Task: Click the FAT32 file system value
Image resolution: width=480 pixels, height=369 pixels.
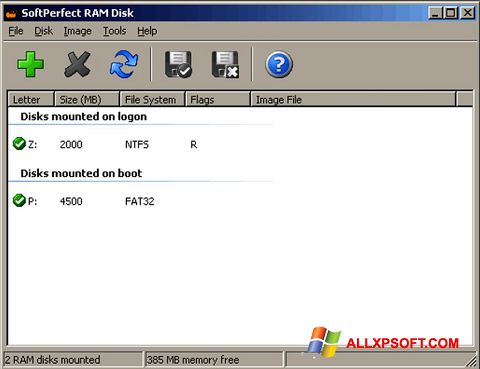Action: click(x=139, y=201)
